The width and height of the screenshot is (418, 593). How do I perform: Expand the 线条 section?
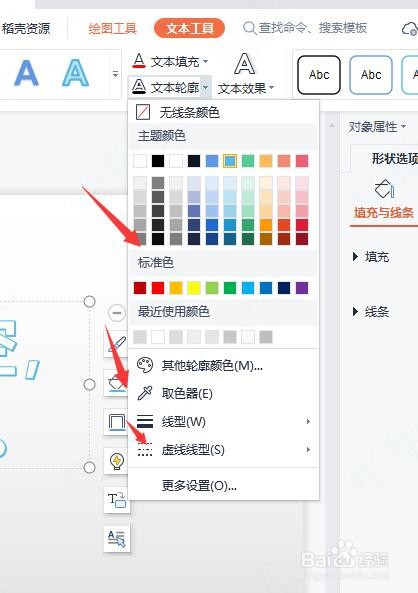coord(371,312)
